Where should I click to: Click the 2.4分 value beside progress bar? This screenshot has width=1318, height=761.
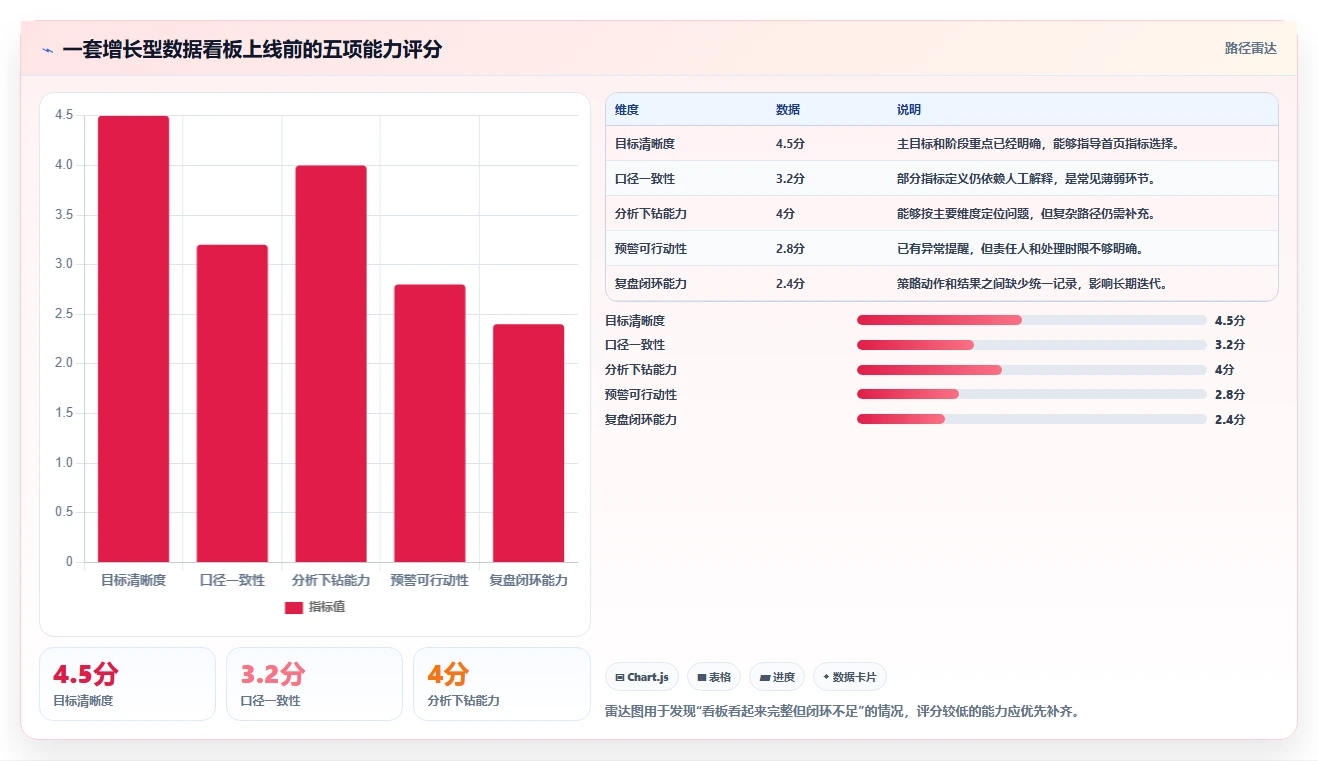1230,419
